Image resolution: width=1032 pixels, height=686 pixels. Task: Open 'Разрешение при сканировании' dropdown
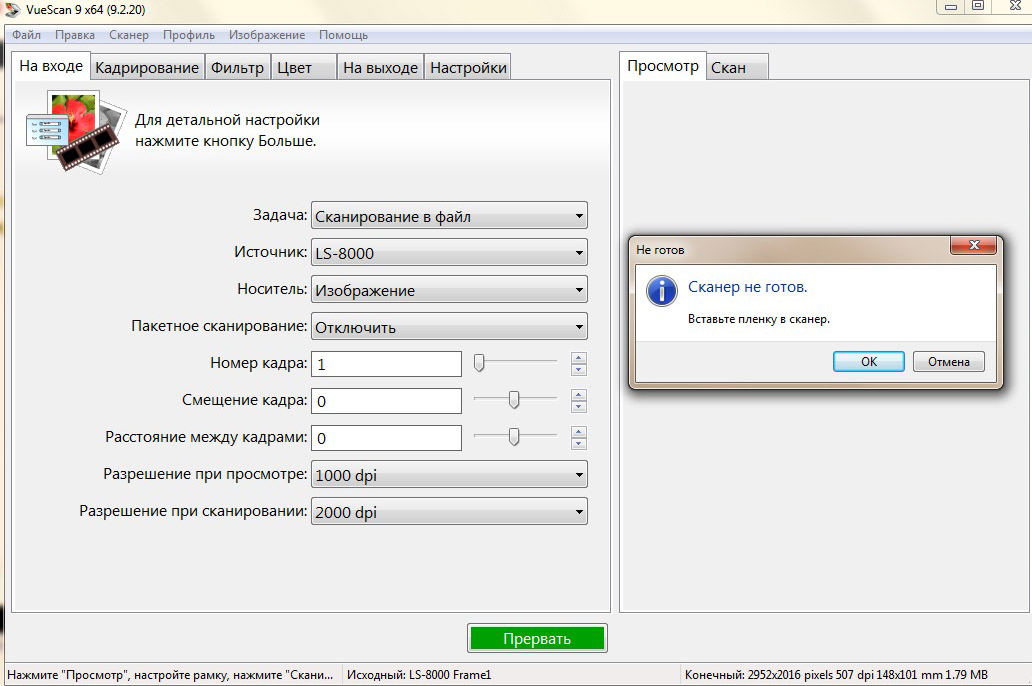449,512
